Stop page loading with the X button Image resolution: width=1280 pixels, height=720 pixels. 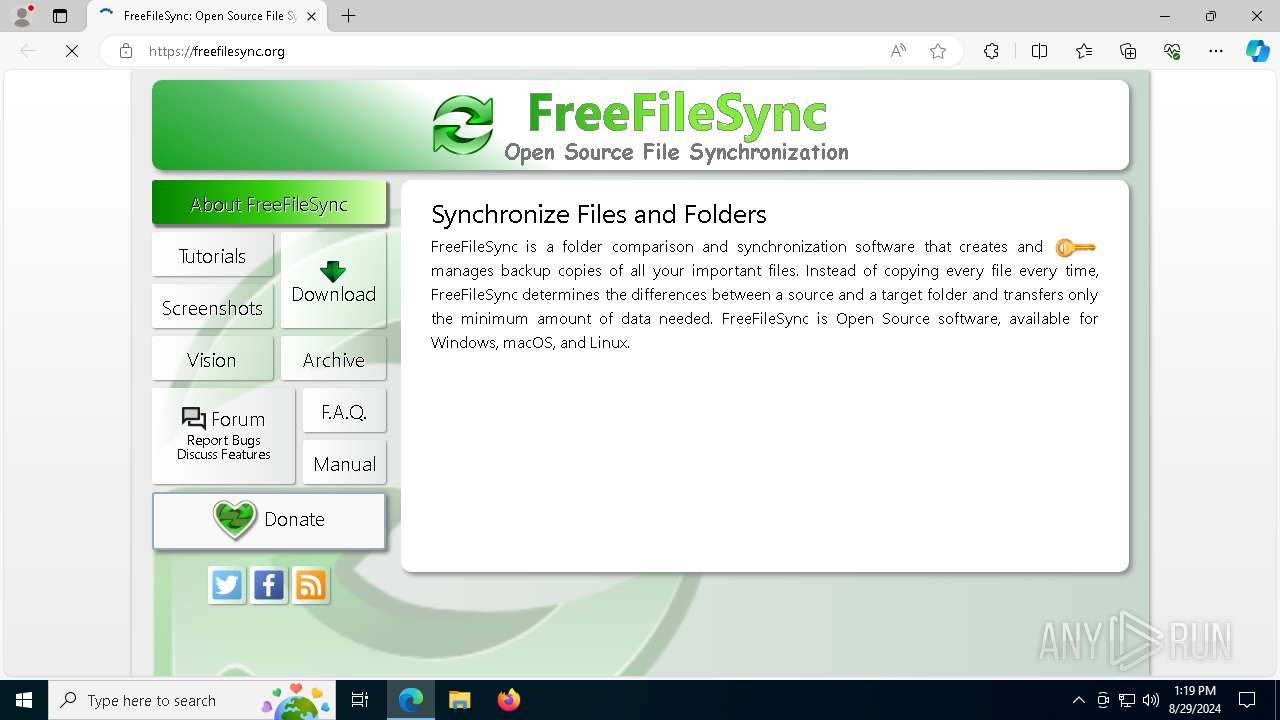pos(72,51)
